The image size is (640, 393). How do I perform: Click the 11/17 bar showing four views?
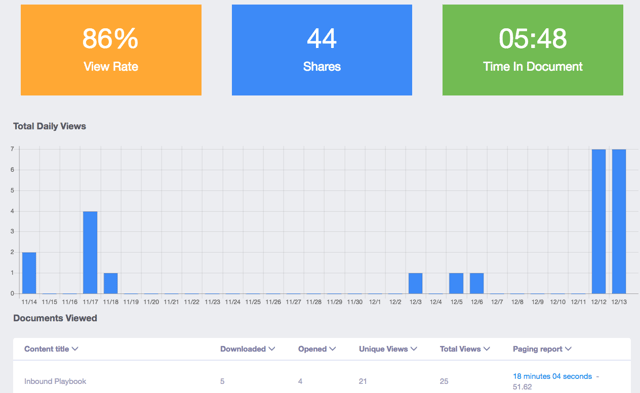(x=90, y=252)
